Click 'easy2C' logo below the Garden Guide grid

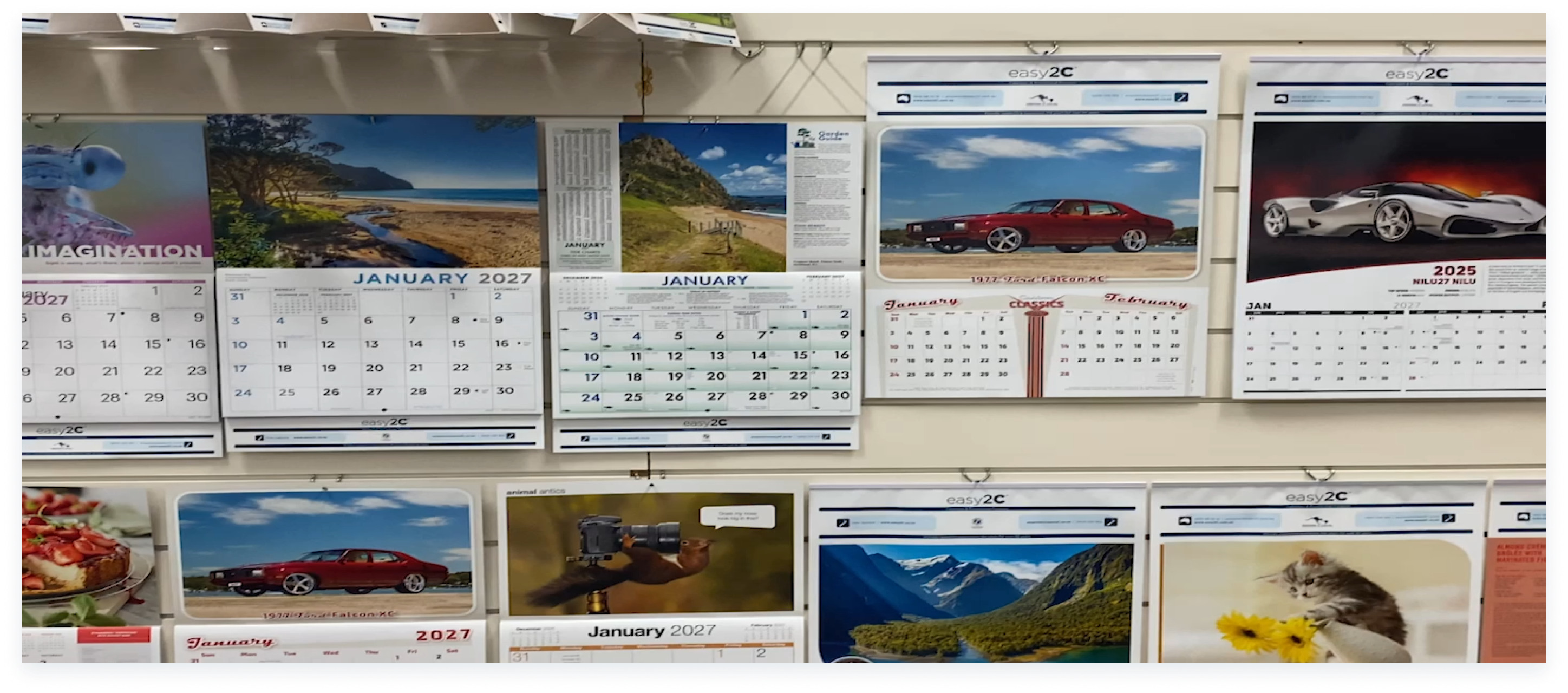705,422
